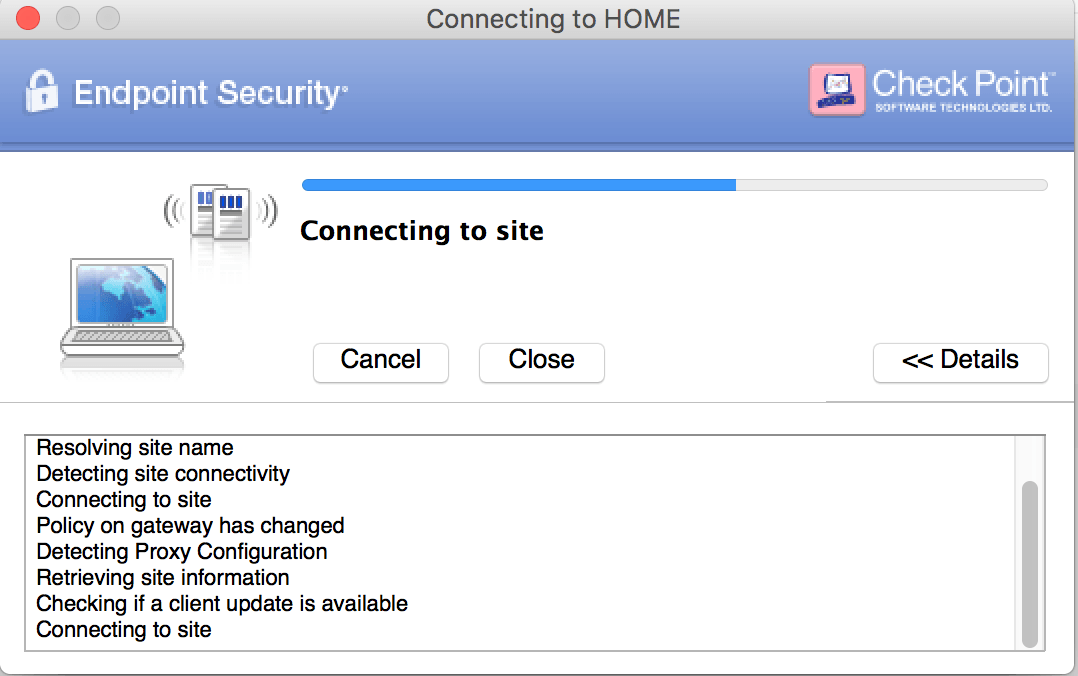
Task: Select 'Detecting site connectivity' log line
Action: point(163,474)
